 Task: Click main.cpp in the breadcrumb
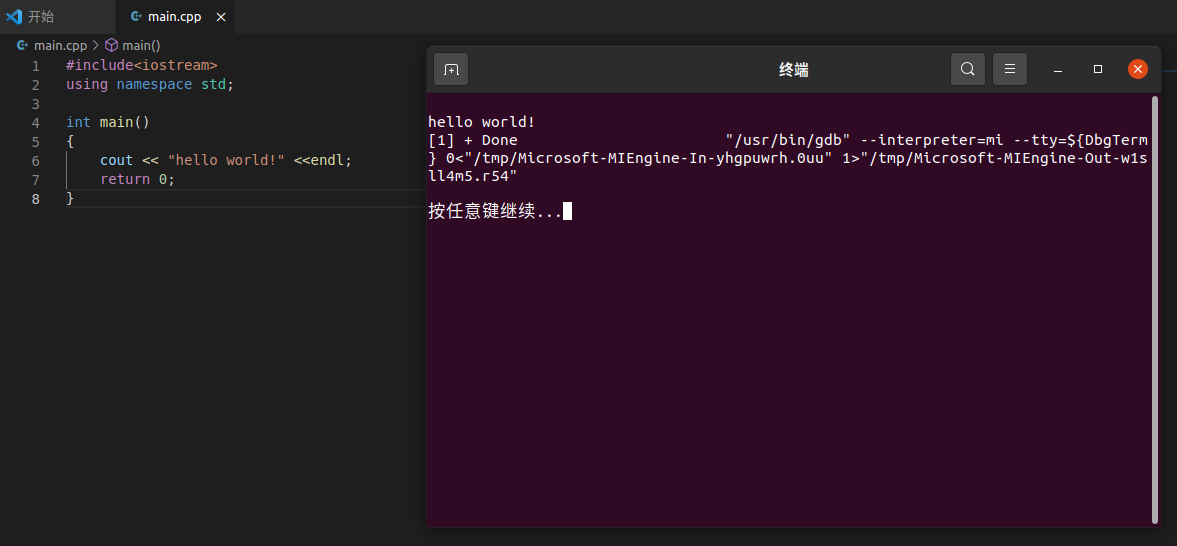(x=60, y=46)
